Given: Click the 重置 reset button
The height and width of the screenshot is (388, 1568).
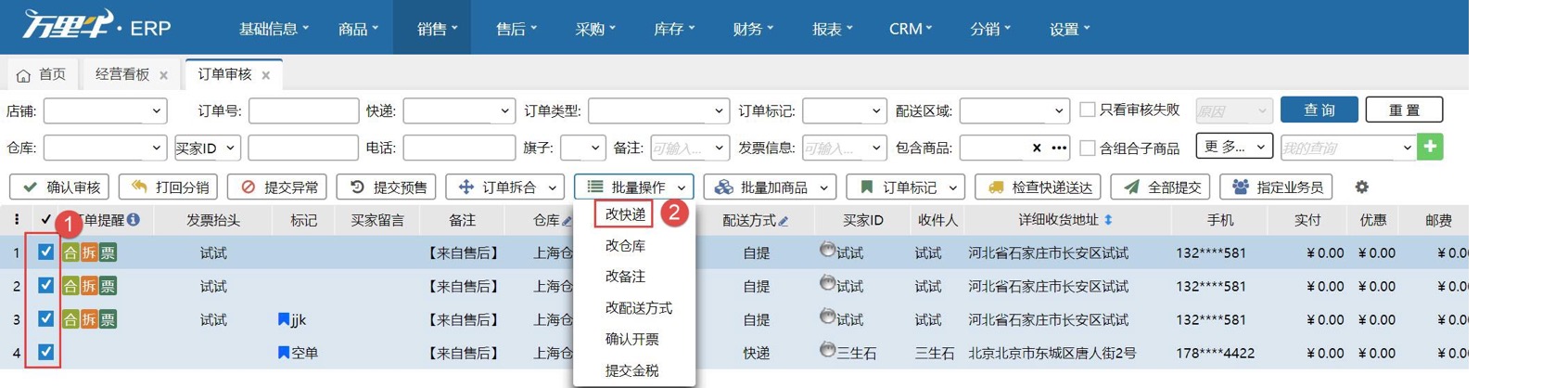Looking at the screenshot, I should click(1404, 110).
